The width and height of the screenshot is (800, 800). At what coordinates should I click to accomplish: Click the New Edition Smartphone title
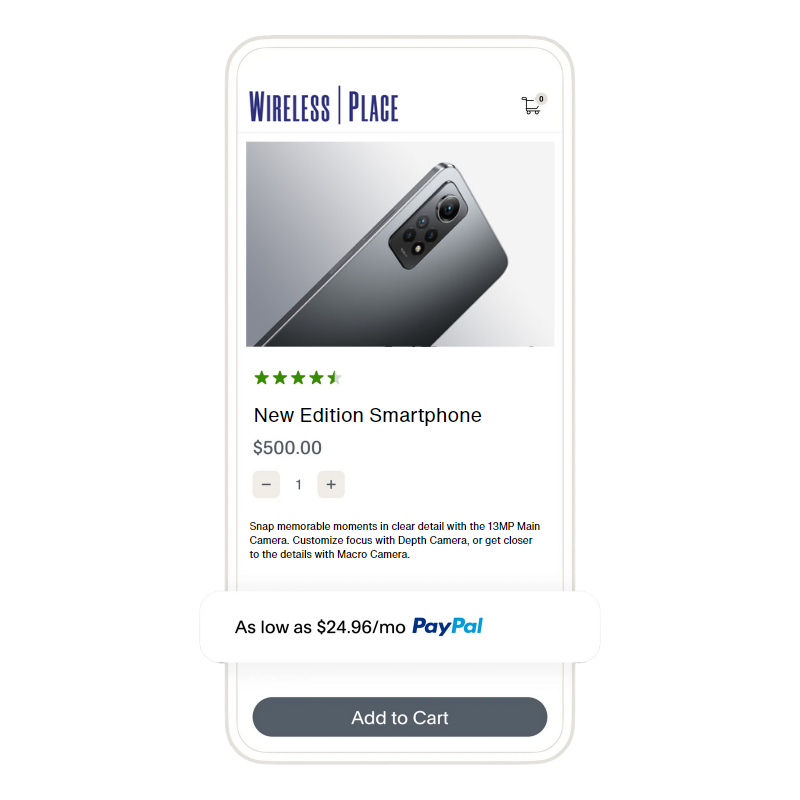coord(368,415)
